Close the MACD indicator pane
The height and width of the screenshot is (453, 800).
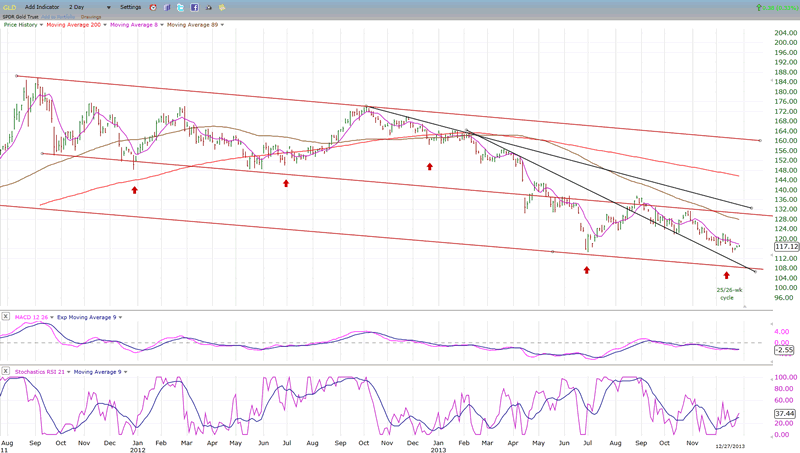coord(6,317)
